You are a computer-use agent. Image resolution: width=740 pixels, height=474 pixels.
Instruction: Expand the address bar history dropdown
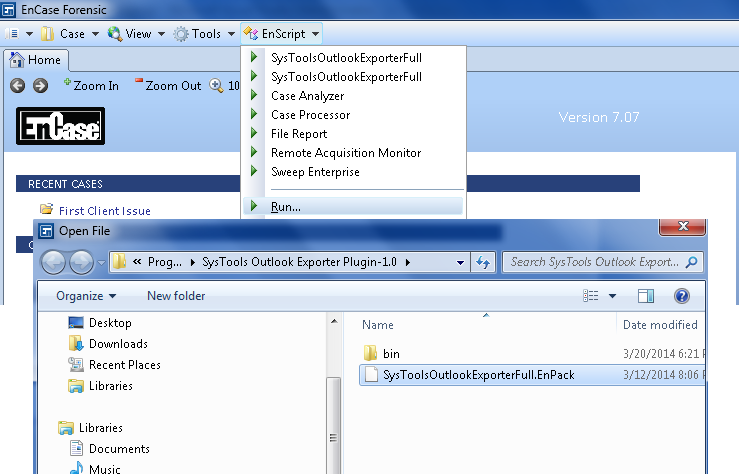[460, 262]
